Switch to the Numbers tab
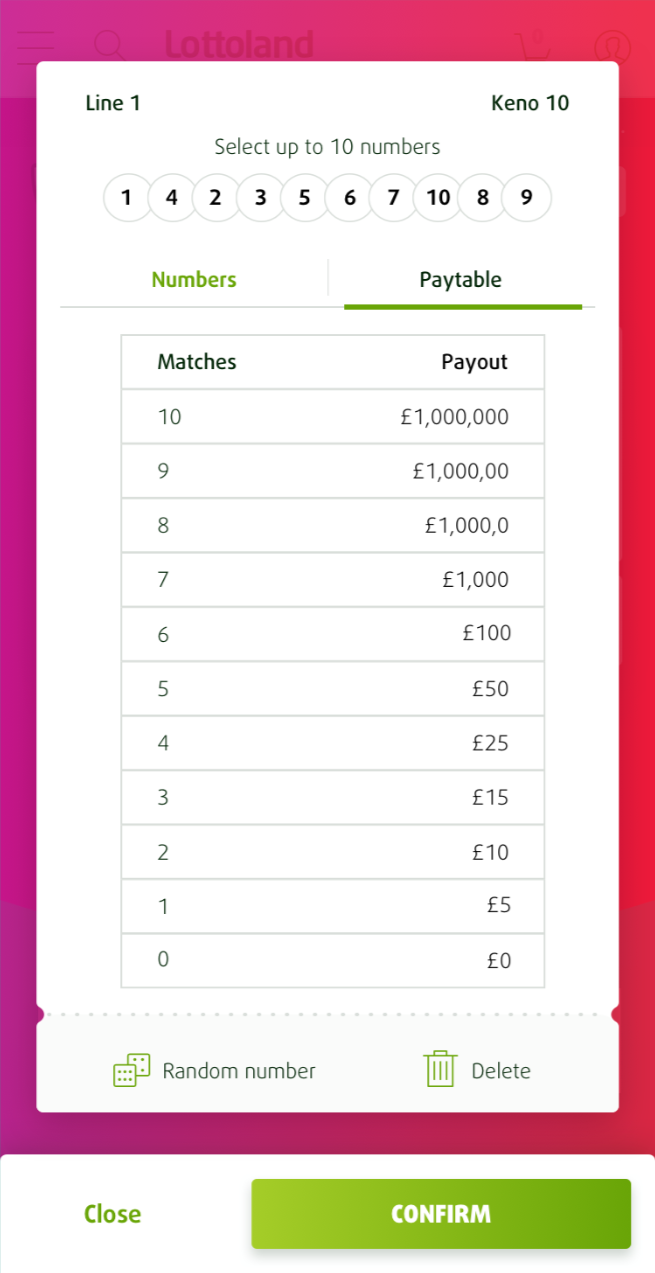655x1273 pixels. click(194, 280)
